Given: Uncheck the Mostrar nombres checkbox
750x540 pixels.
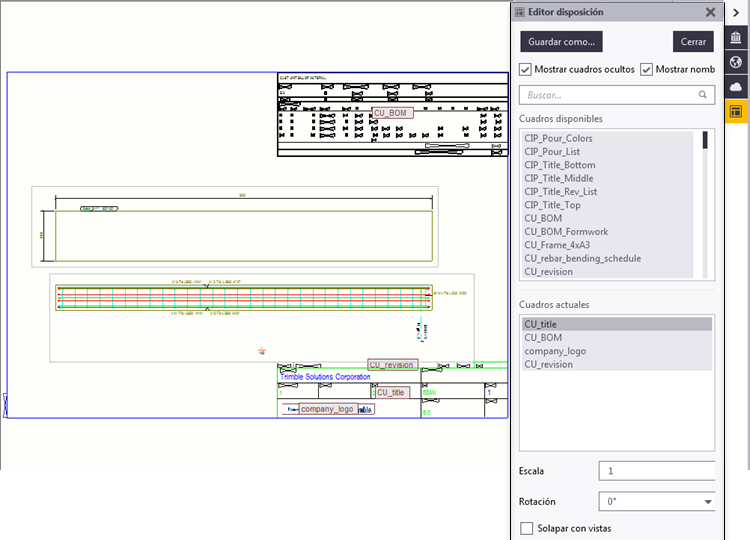Looking at the screenshot, I should point(646,69).
